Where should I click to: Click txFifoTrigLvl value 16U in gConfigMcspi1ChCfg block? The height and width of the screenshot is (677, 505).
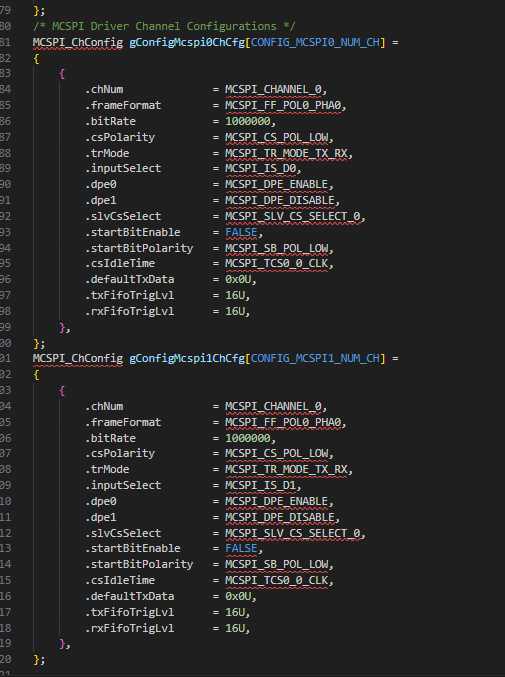[x=235, y=612]
